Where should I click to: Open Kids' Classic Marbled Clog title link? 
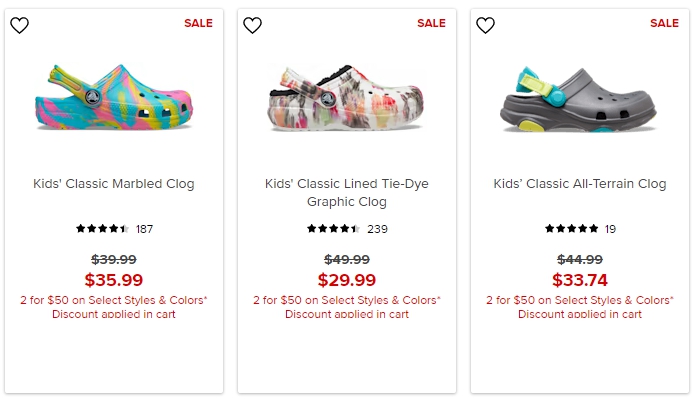pos(114,184)
